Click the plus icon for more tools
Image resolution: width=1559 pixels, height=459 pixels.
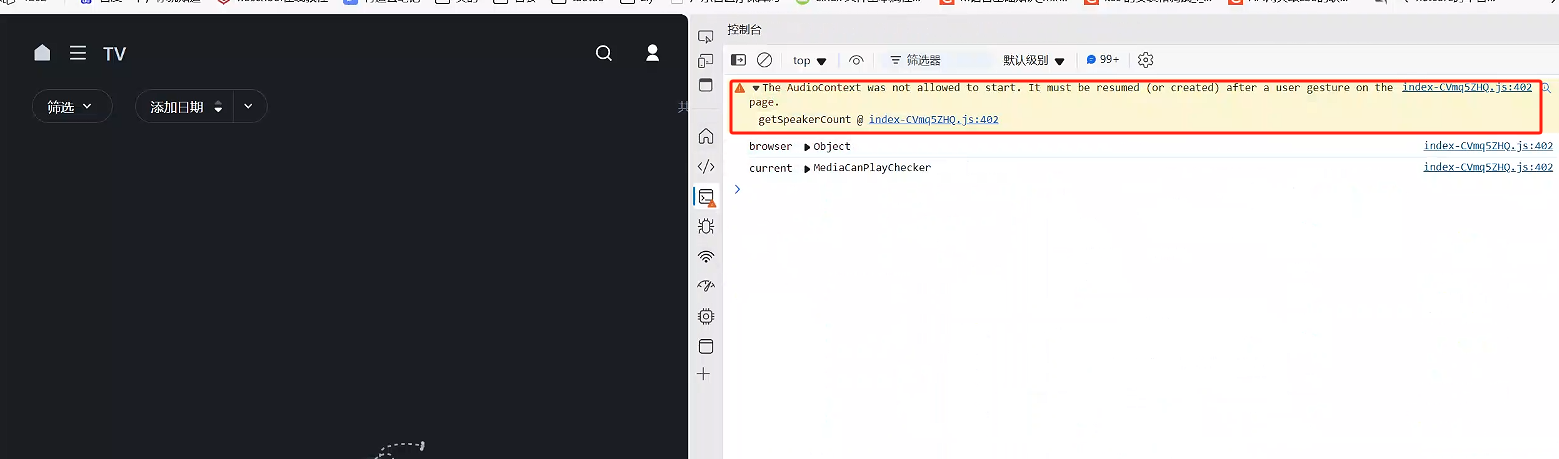tap(704, 374)
